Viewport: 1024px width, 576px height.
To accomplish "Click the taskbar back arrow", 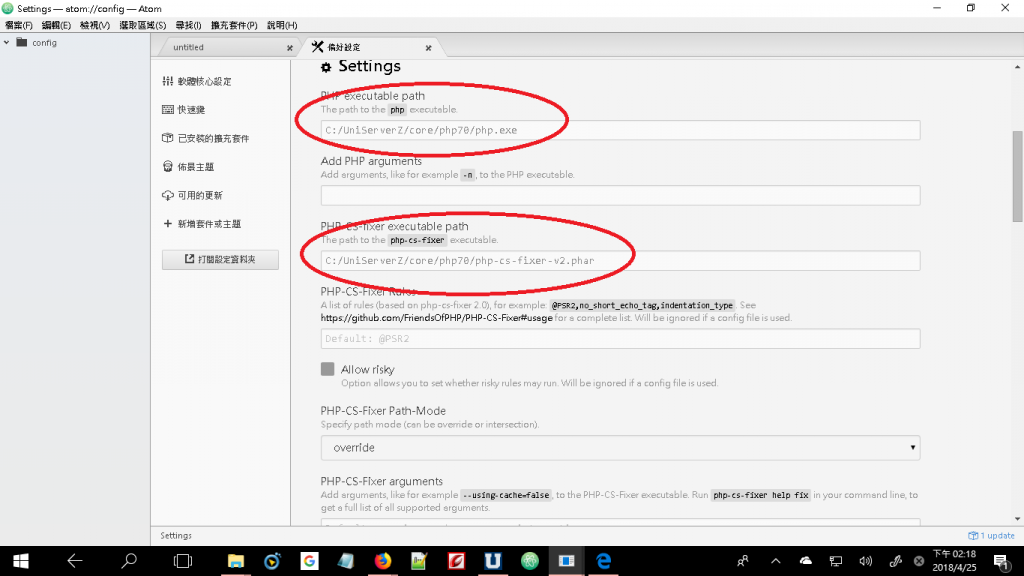I will point(74,561).
